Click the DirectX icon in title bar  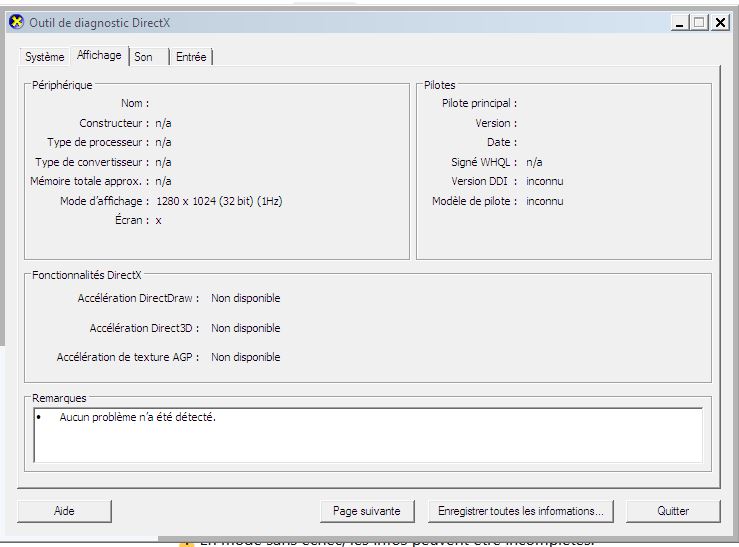[16, 22]
